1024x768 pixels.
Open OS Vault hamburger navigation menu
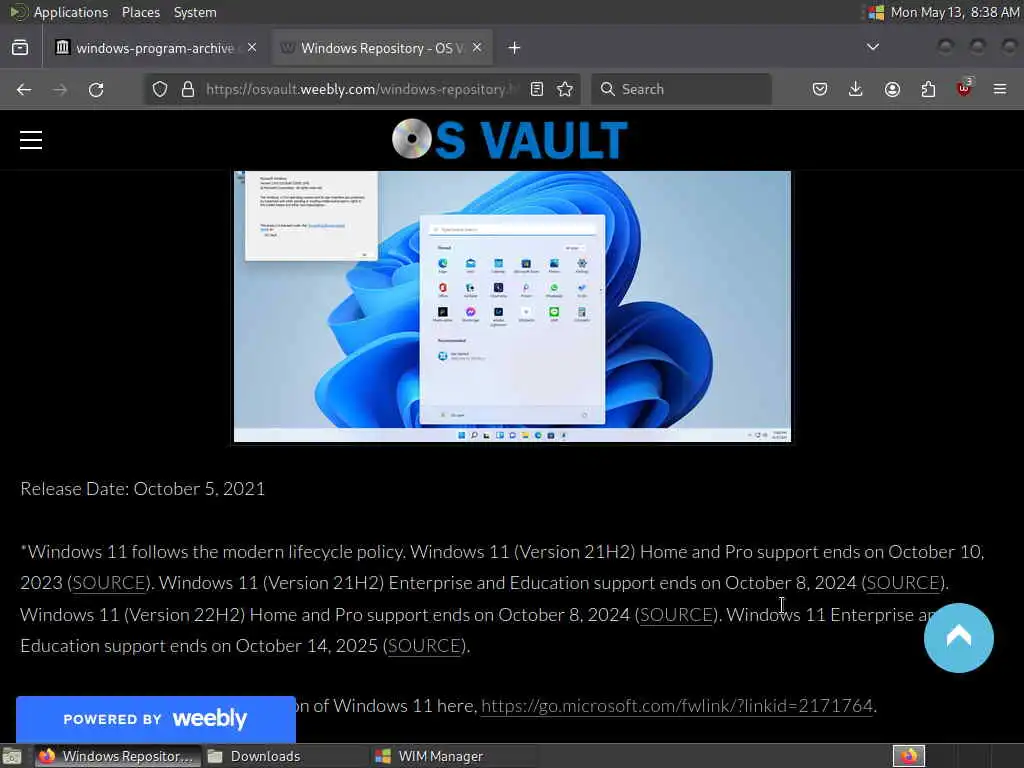(31, 140)
